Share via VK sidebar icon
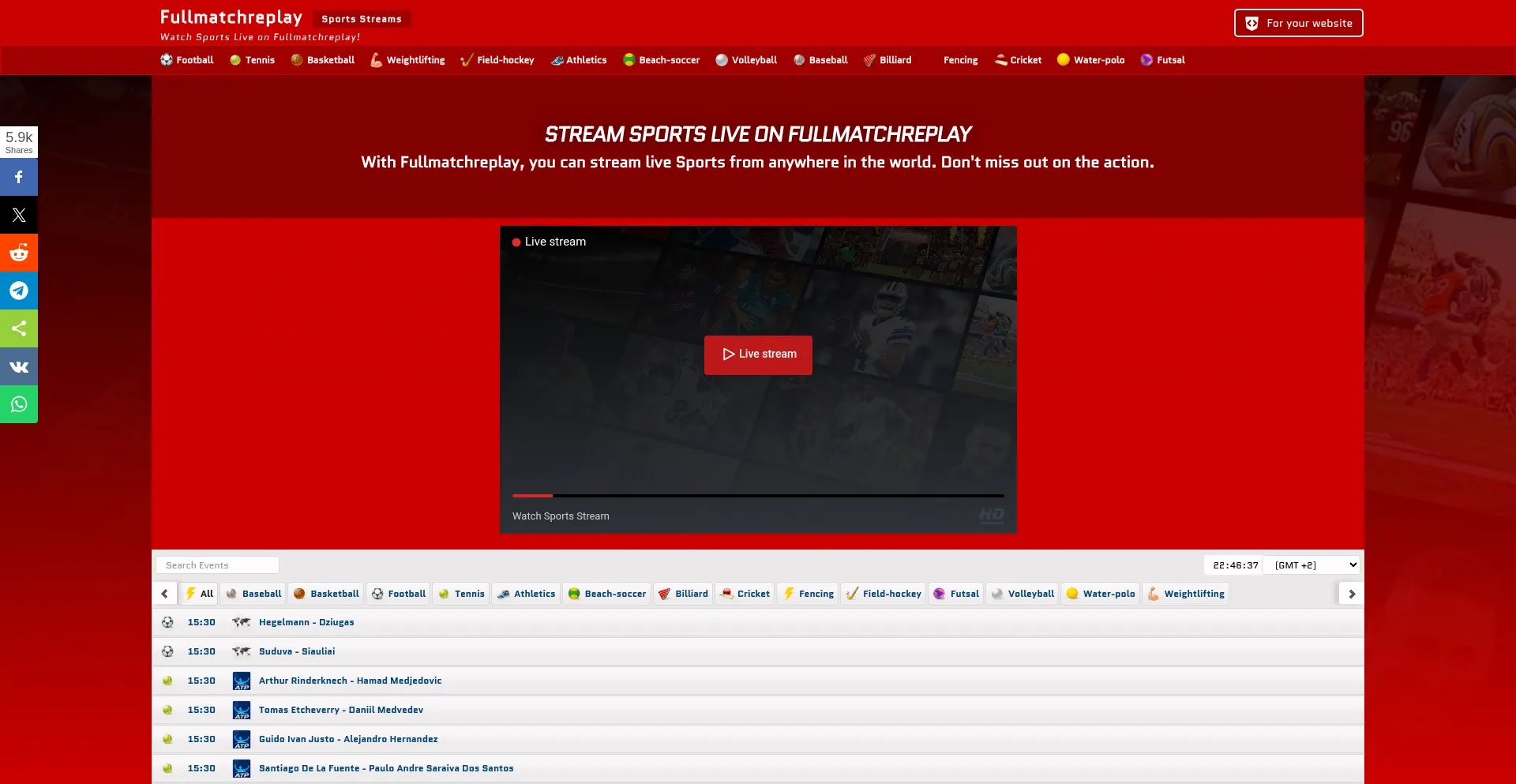The image size is (1516, 784). pyautogui.click(x=19, y=366)
